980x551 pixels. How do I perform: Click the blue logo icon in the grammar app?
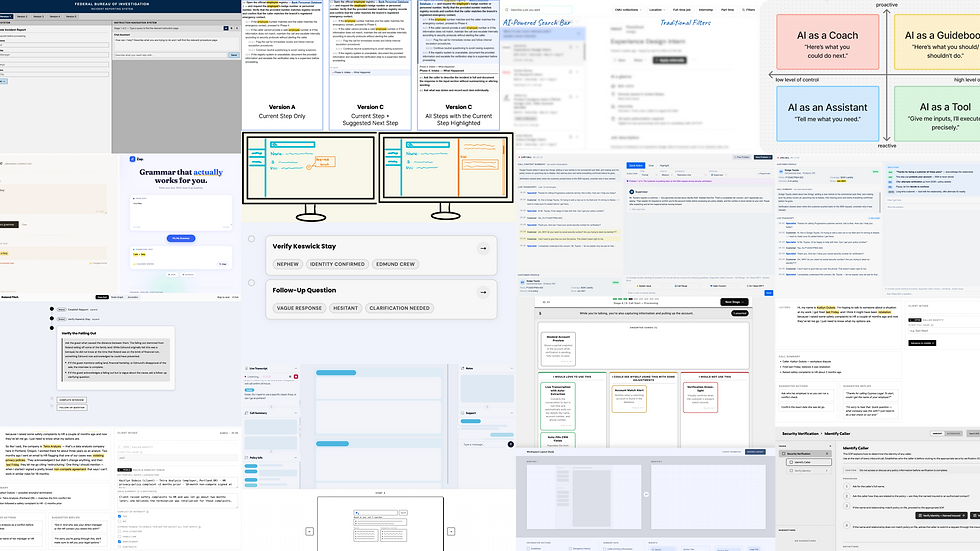click(x=132, y=159)
